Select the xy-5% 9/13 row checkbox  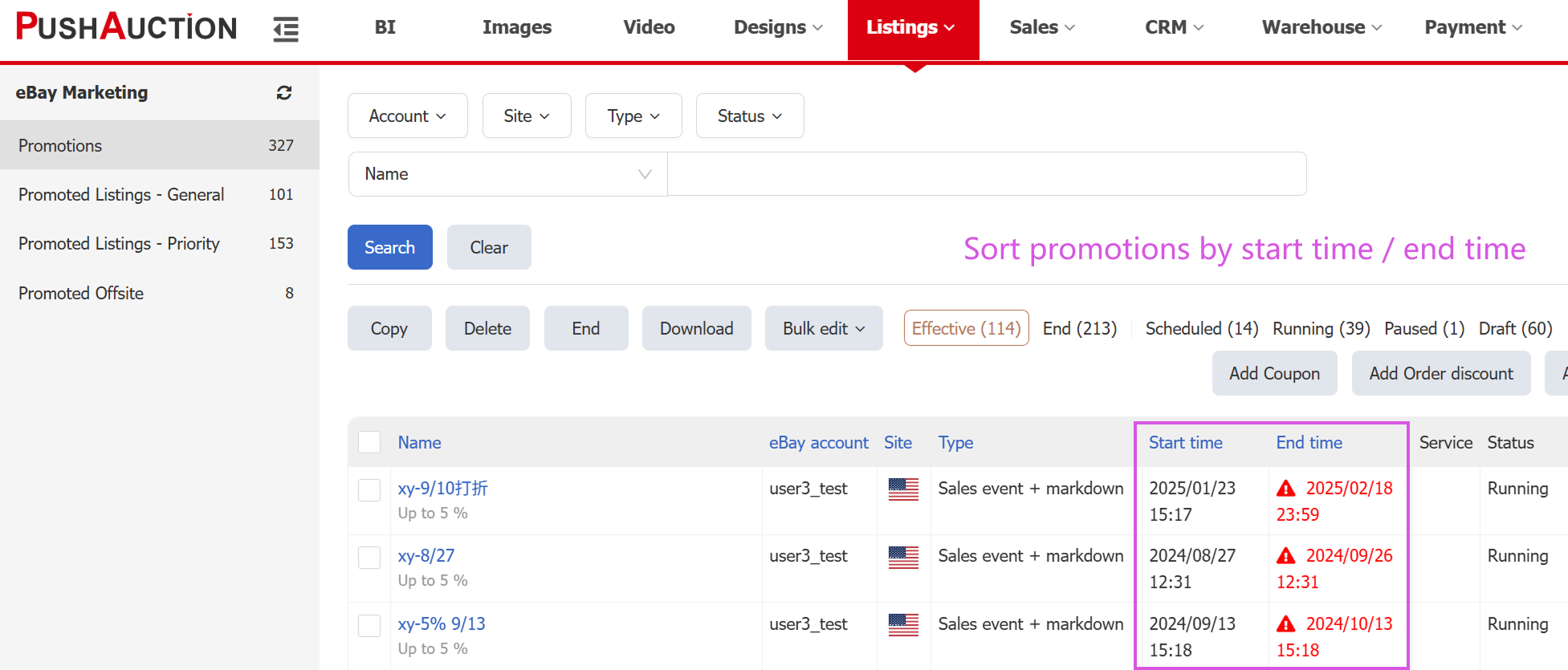[369, 626]
